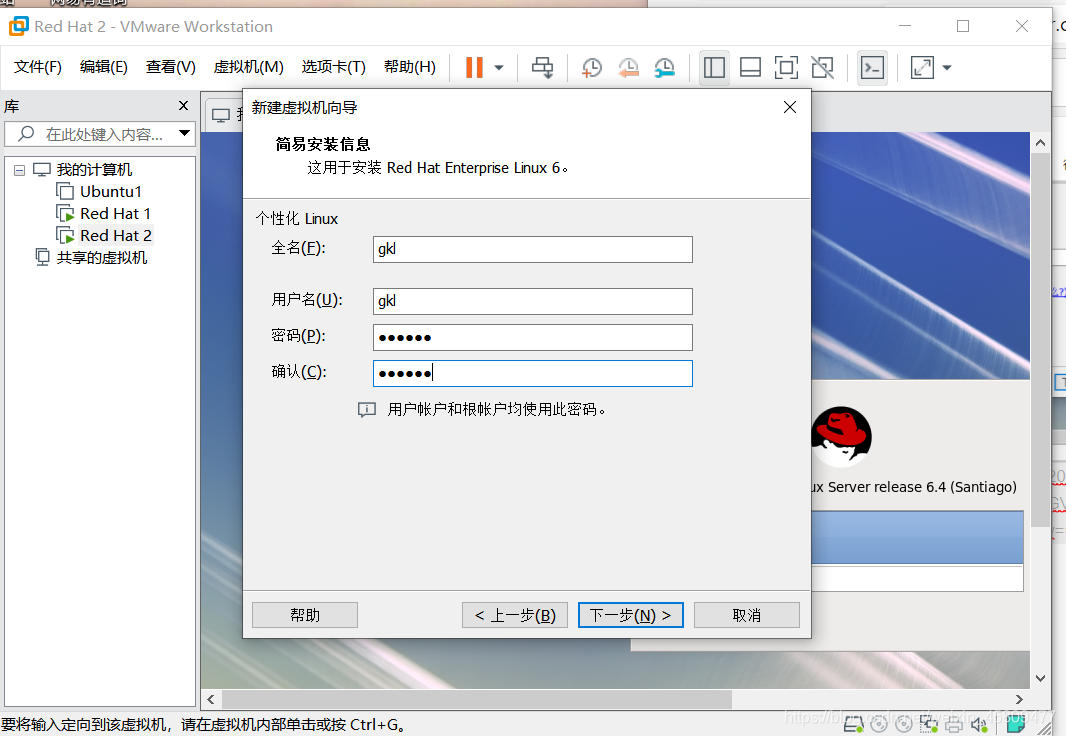The width and height of the screenshot is (1066, 736).
Task: Open the 帮助(H) menu
Action: point(409,67)
